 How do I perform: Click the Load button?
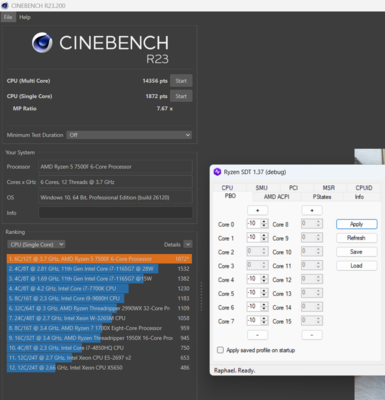click(x=357, y=266)
